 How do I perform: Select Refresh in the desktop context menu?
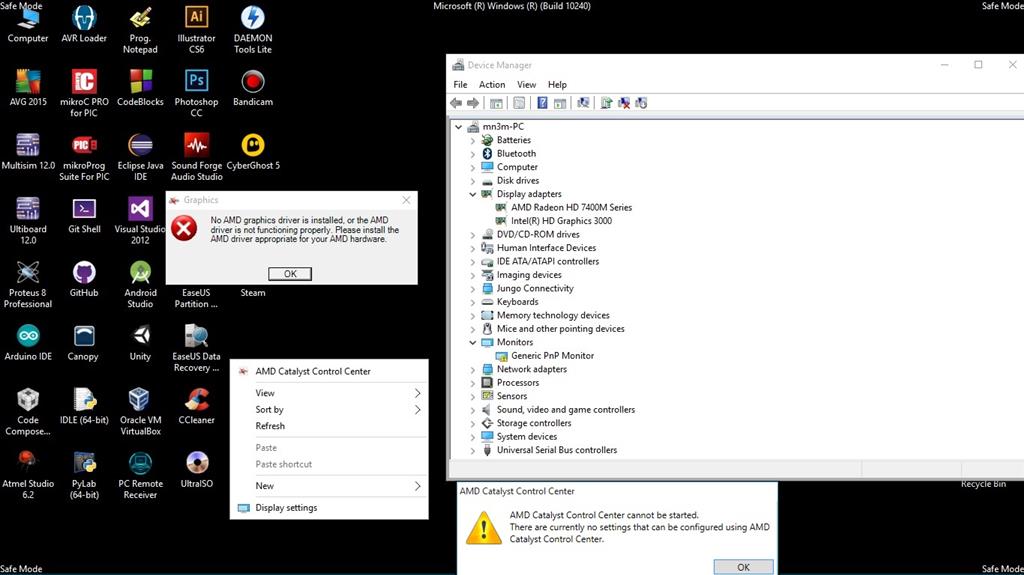(329, 426)
